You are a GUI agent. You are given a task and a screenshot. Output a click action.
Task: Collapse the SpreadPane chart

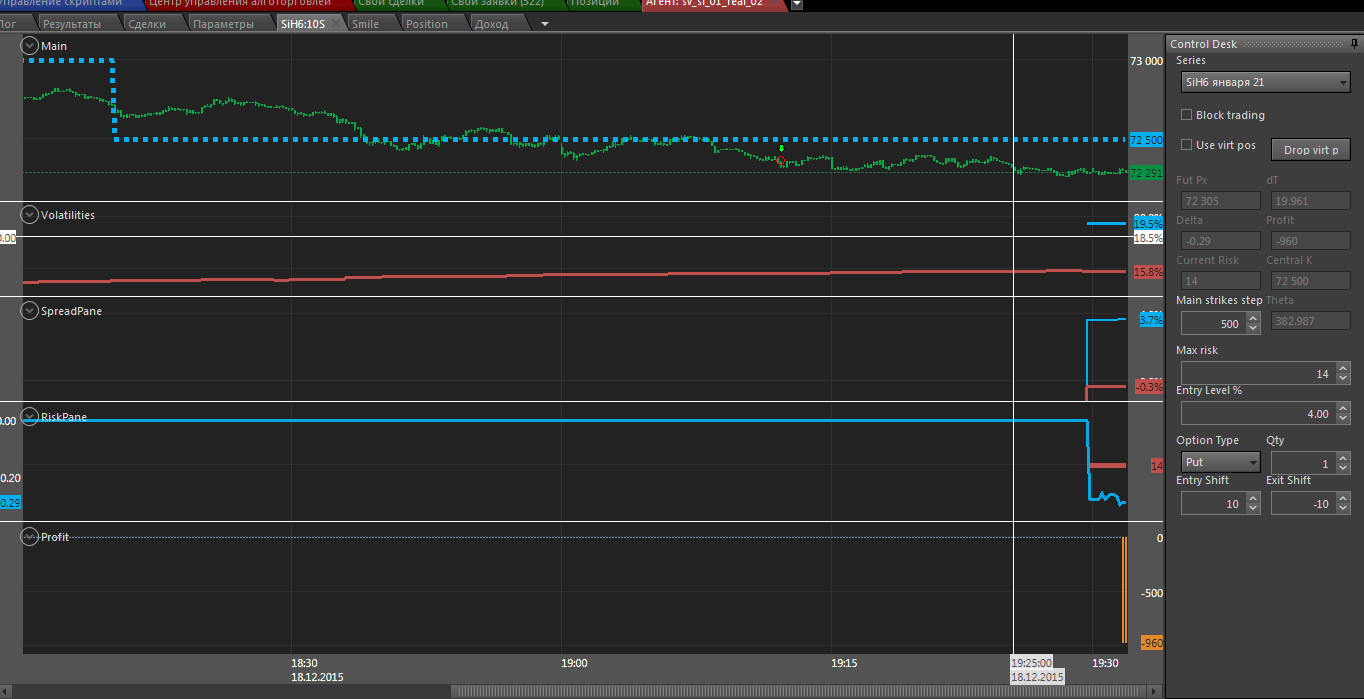[30, 311]
